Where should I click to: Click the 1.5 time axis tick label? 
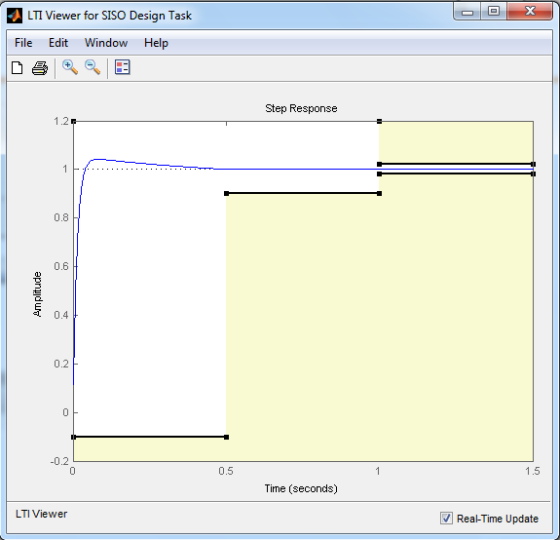tap(532, 471)
